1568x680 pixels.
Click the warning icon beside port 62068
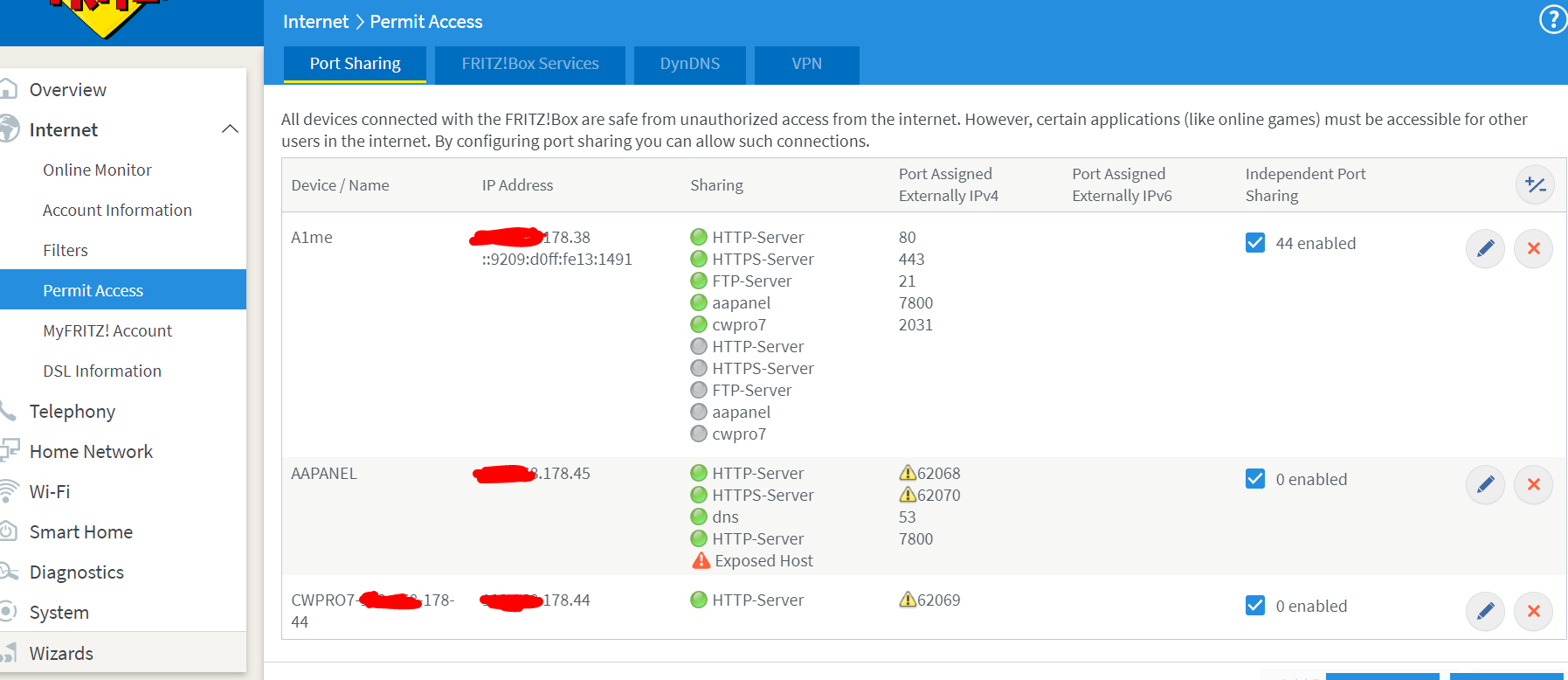908,473
